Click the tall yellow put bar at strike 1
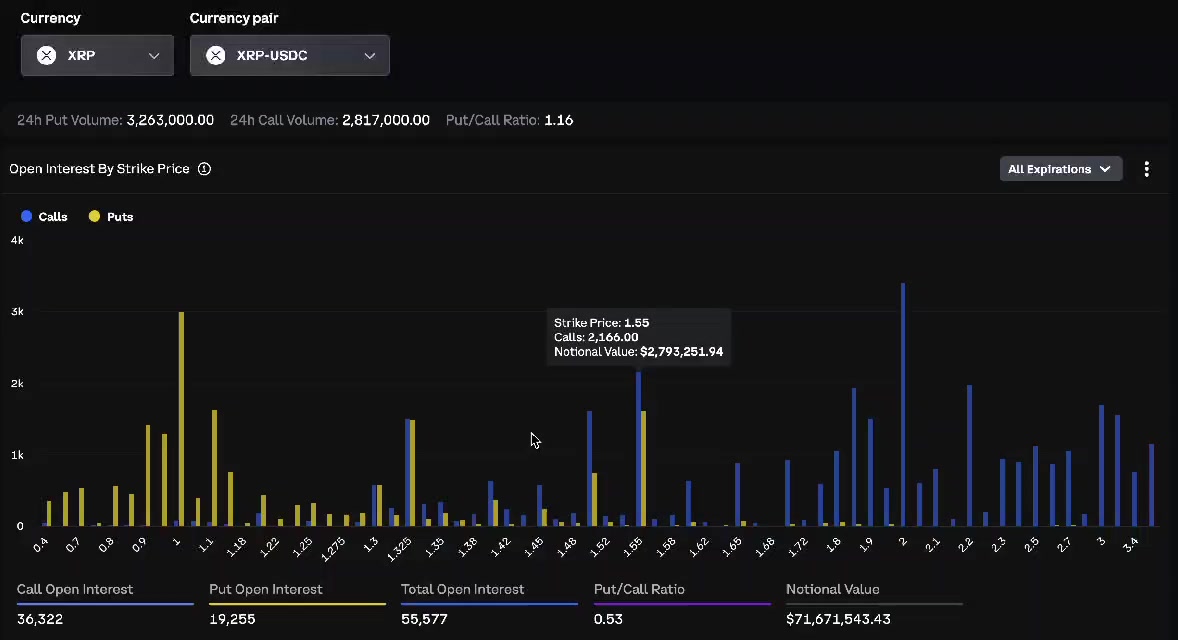This screenshot has width=1178, height=640. coord(181,418)
